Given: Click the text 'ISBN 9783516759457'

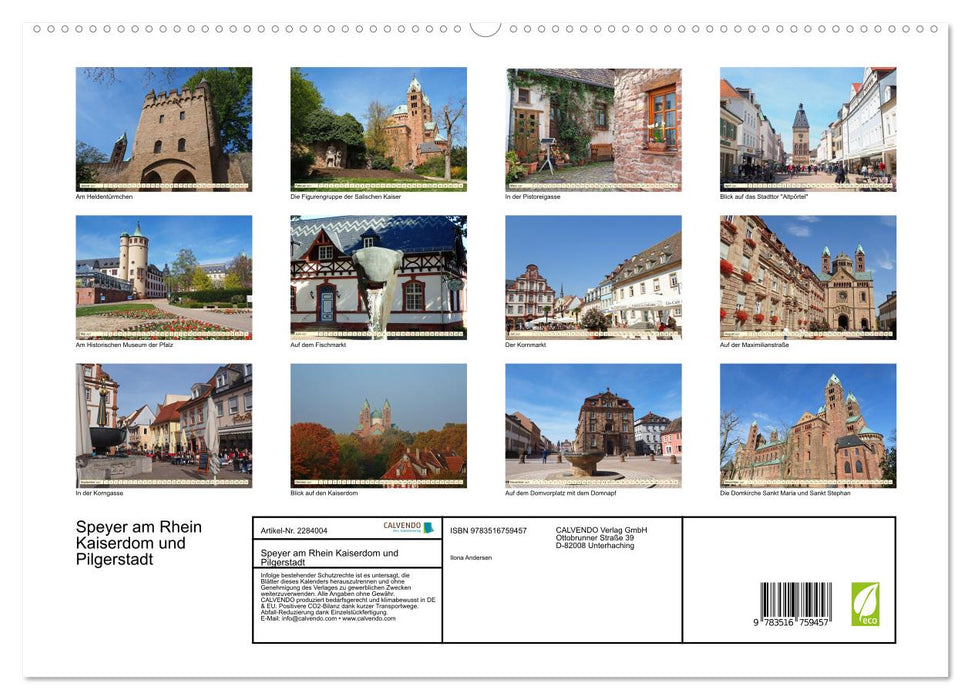Looking at the screenshot, I should click(489, 531).
